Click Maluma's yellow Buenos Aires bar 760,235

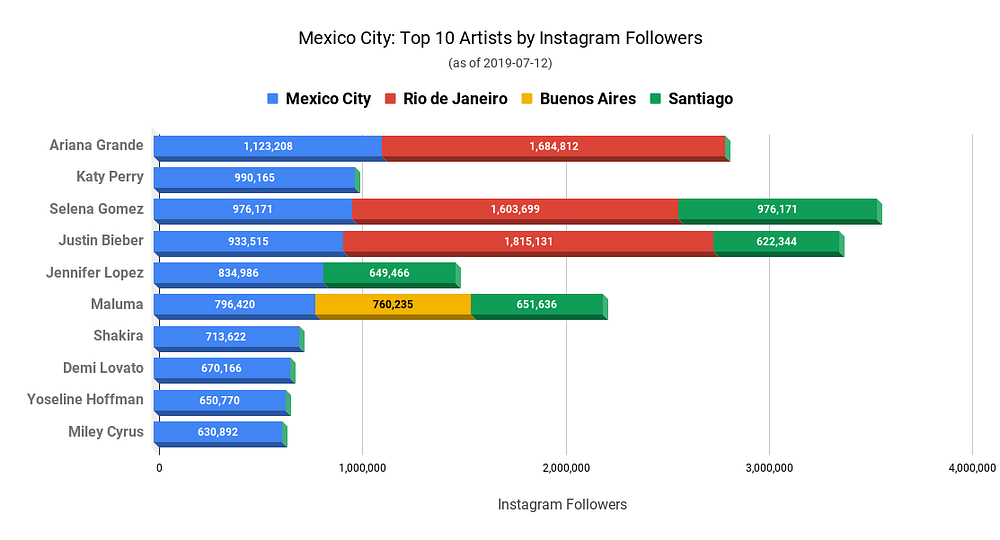pyautogui.click(x=393, y=305)
